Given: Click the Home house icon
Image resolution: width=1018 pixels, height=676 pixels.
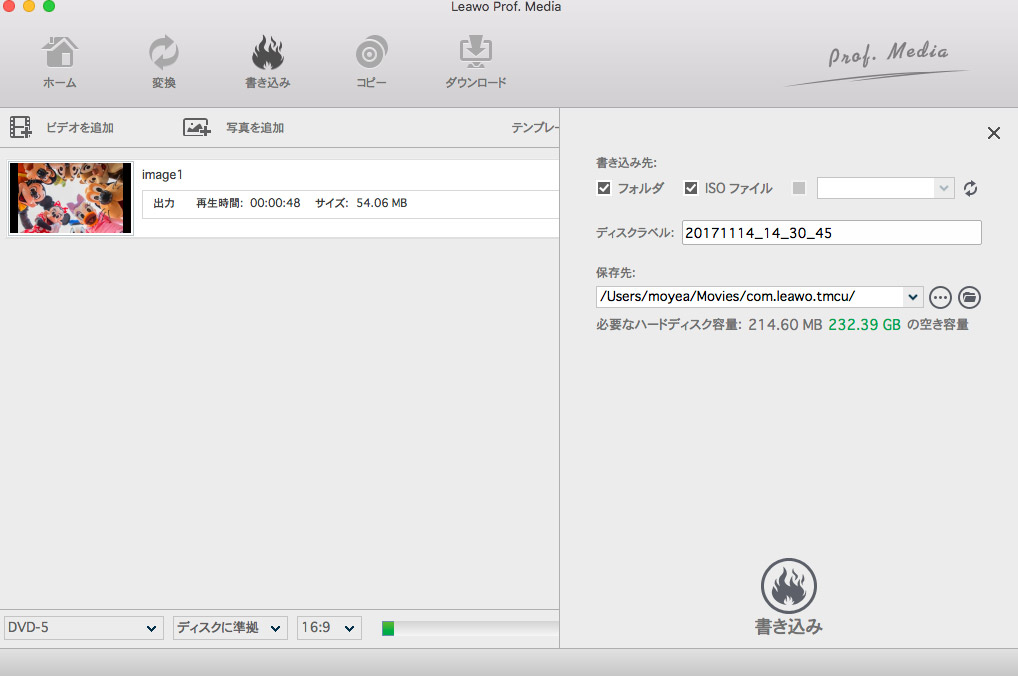Looking at the screenshot, I should (60, 53).
